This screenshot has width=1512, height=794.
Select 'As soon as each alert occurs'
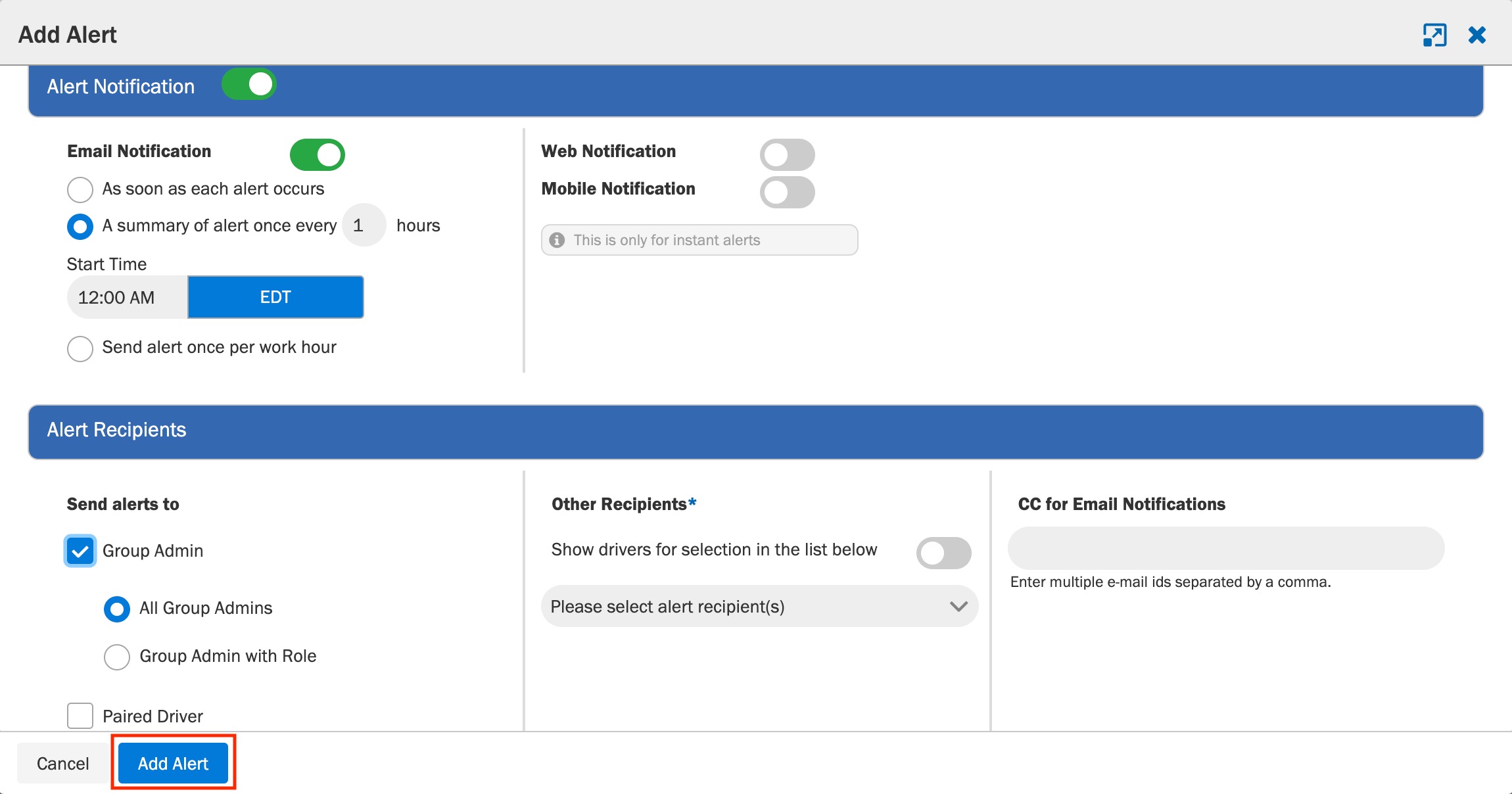point(80,189)
